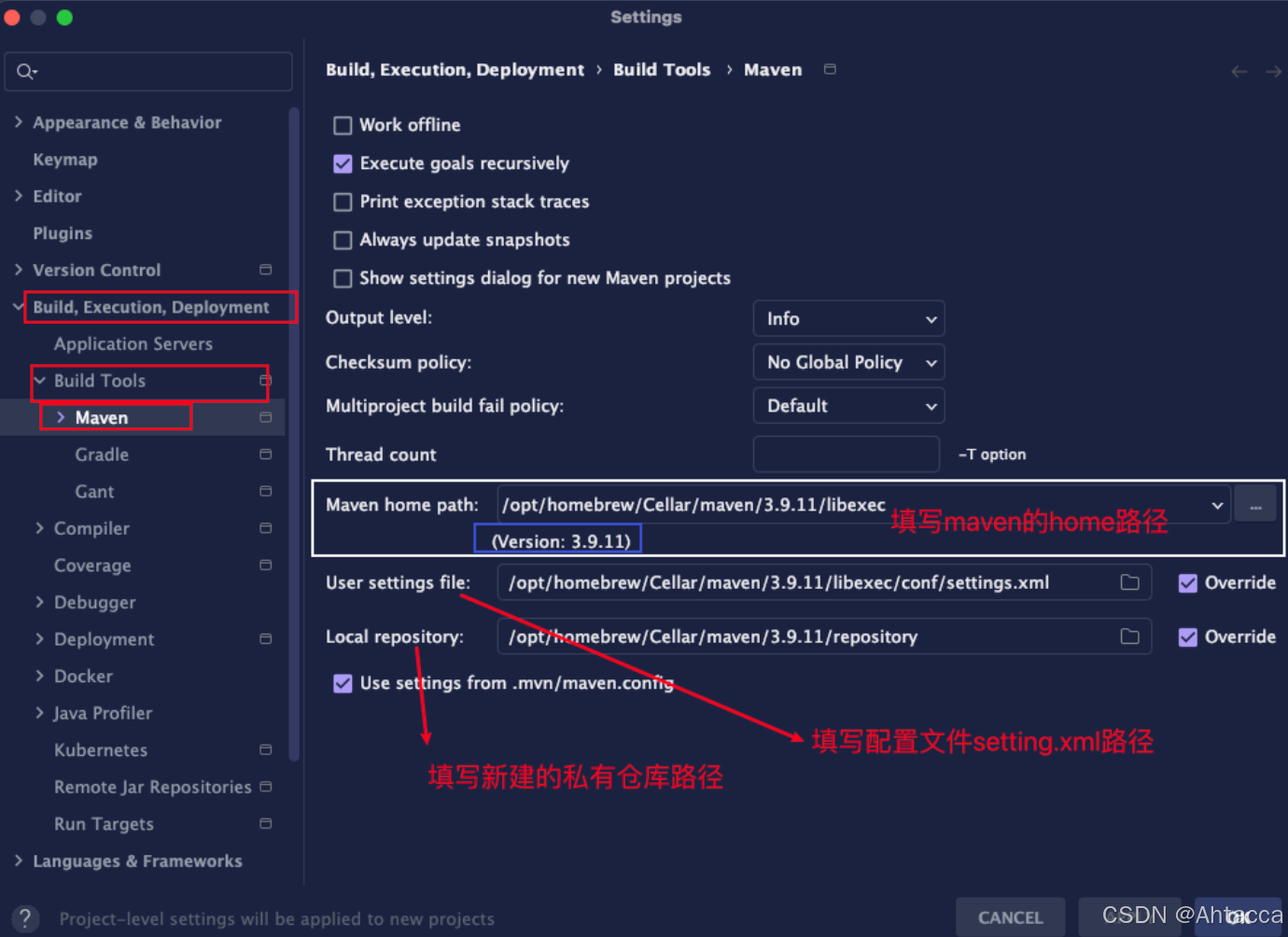The height and width of the screenshot is (937, 1288).
Task: Open the Maven home path dropdown arrow
Action: tap(1217, 505)
